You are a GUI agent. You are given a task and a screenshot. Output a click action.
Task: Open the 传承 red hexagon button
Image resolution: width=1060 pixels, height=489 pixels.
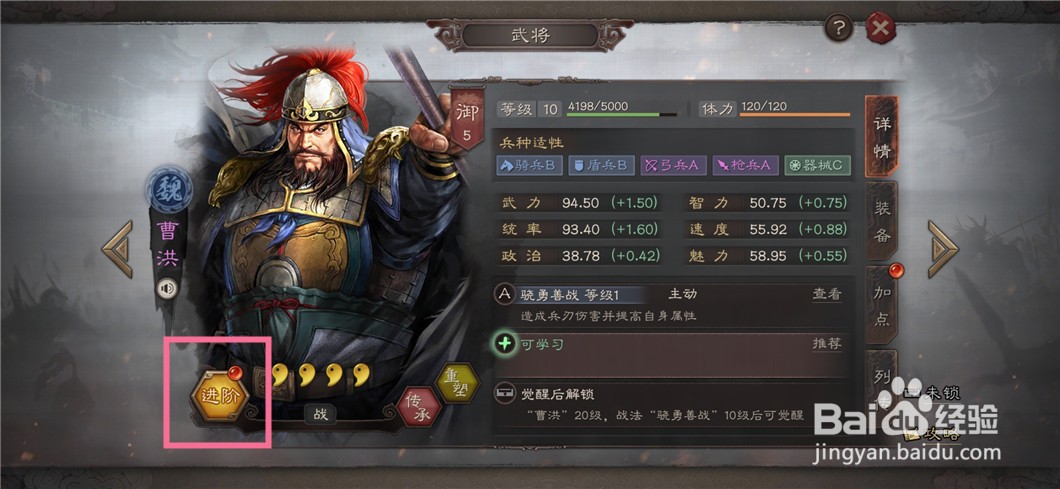coord(418,406)
